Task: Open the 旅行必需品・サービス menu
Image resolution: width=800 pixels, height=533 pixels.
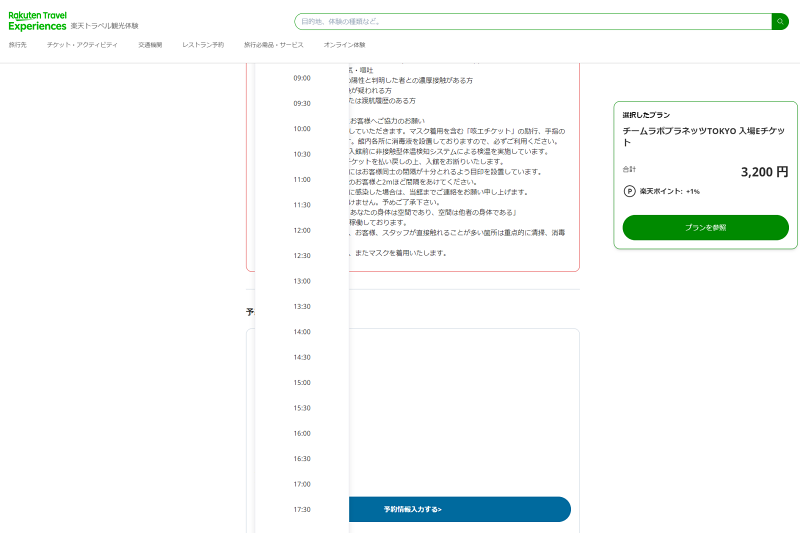Action: [273, 45]
